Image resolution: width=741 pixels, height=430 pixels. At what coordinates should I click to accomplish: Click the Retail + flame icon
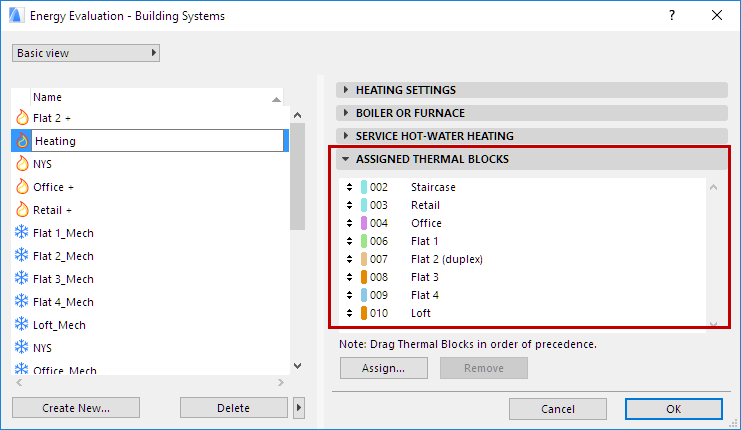(x=22, y=210)
